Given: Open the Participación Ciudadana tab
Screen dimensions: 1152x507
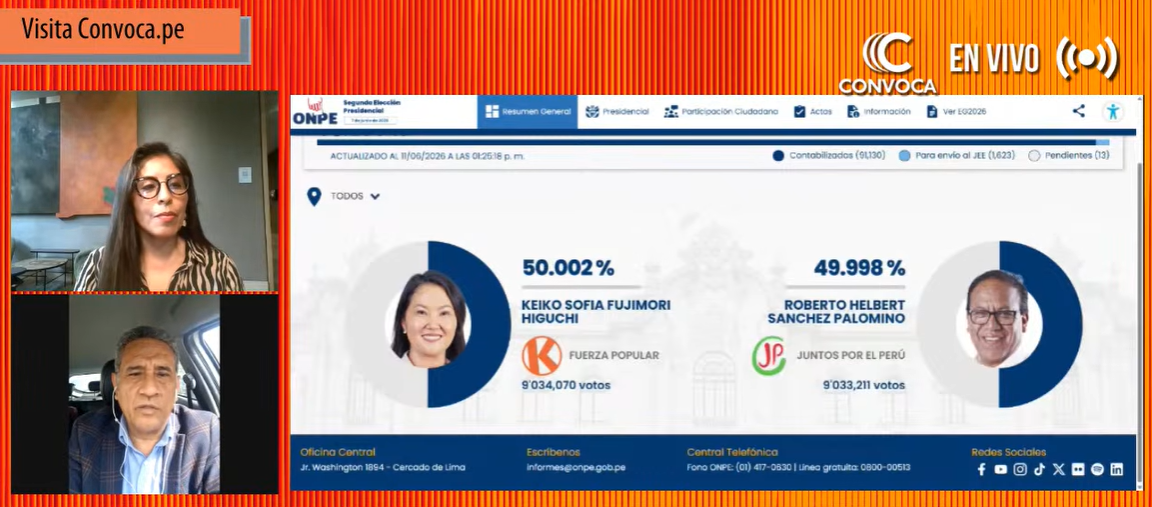Looking at the screenshot, I should [721, 112].
